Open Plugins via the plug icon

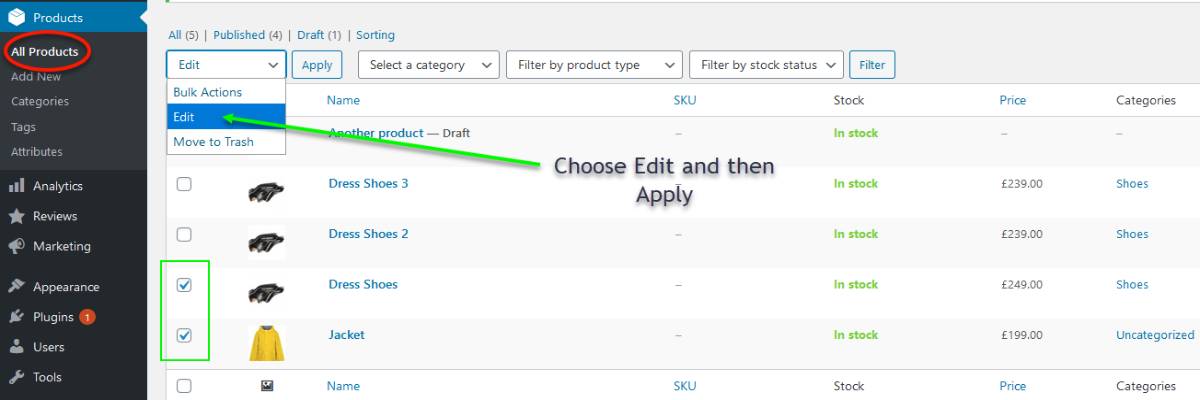[x=16, y=317]
